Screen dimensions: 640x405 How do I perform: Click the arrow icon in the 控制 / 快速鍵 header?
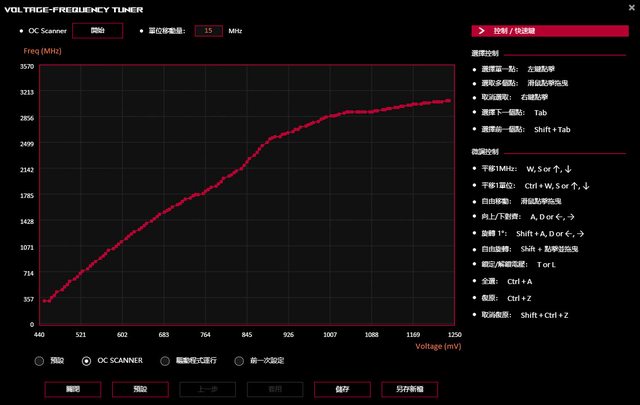click(481, 32)
